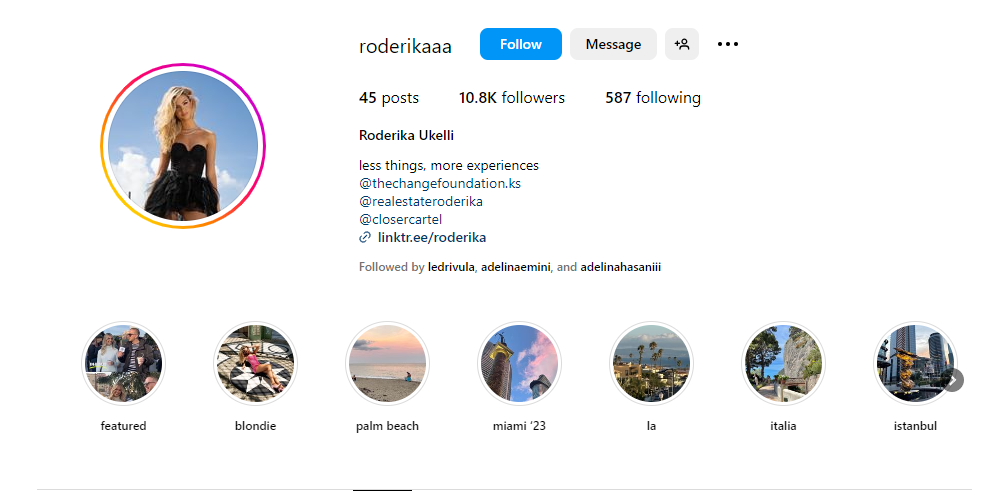The width and height of the screenshot is (1005, 503).
Task: Open the miami '23 highlight
Action: pos(519,363)
